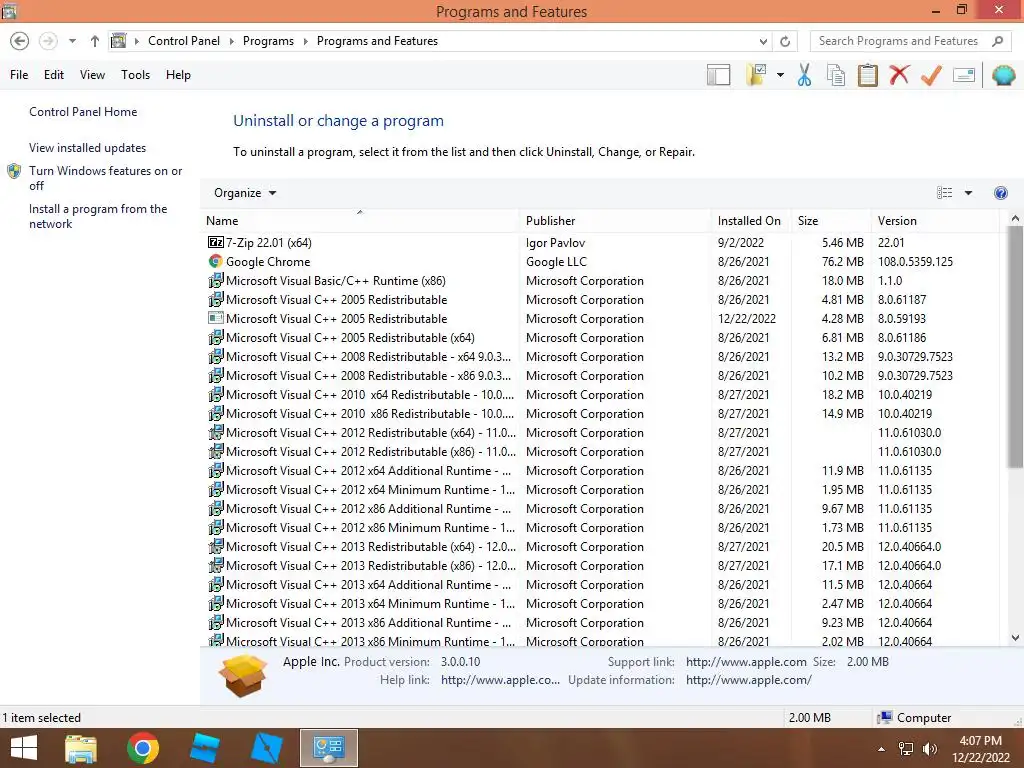Screen dimensions: 1024x768
Task: Click the Apple package box icon in details
Action: point(243,675)
